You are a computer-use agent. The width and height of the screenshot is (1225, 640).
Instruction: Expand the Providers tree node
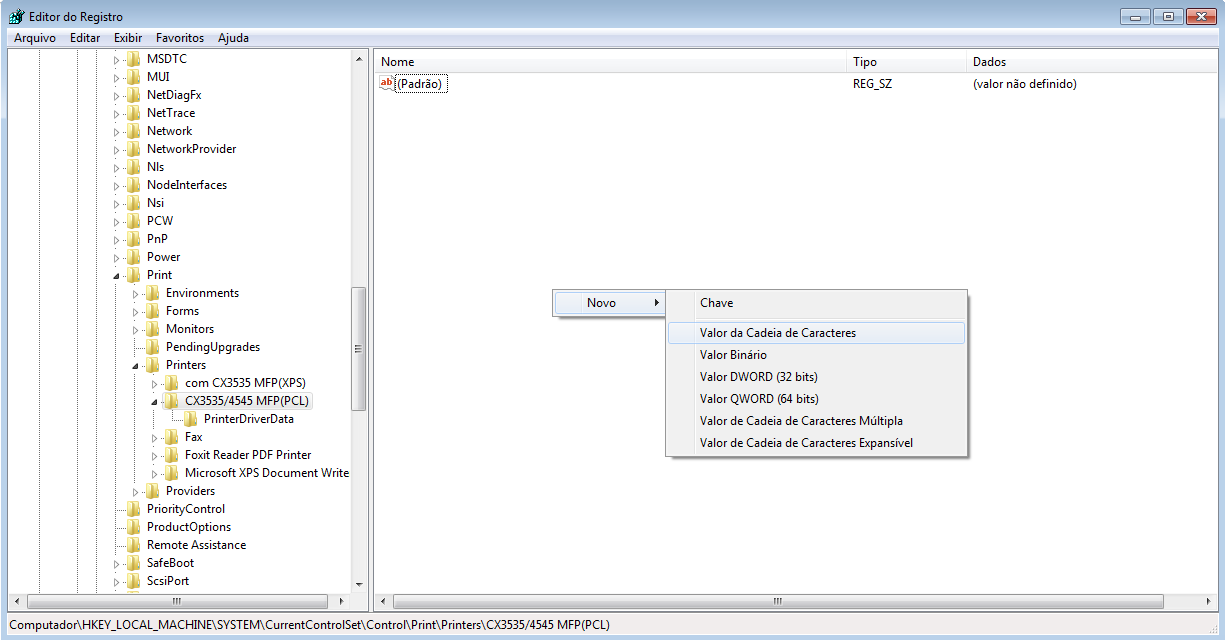pyautogui.click(x=136, y=491)
